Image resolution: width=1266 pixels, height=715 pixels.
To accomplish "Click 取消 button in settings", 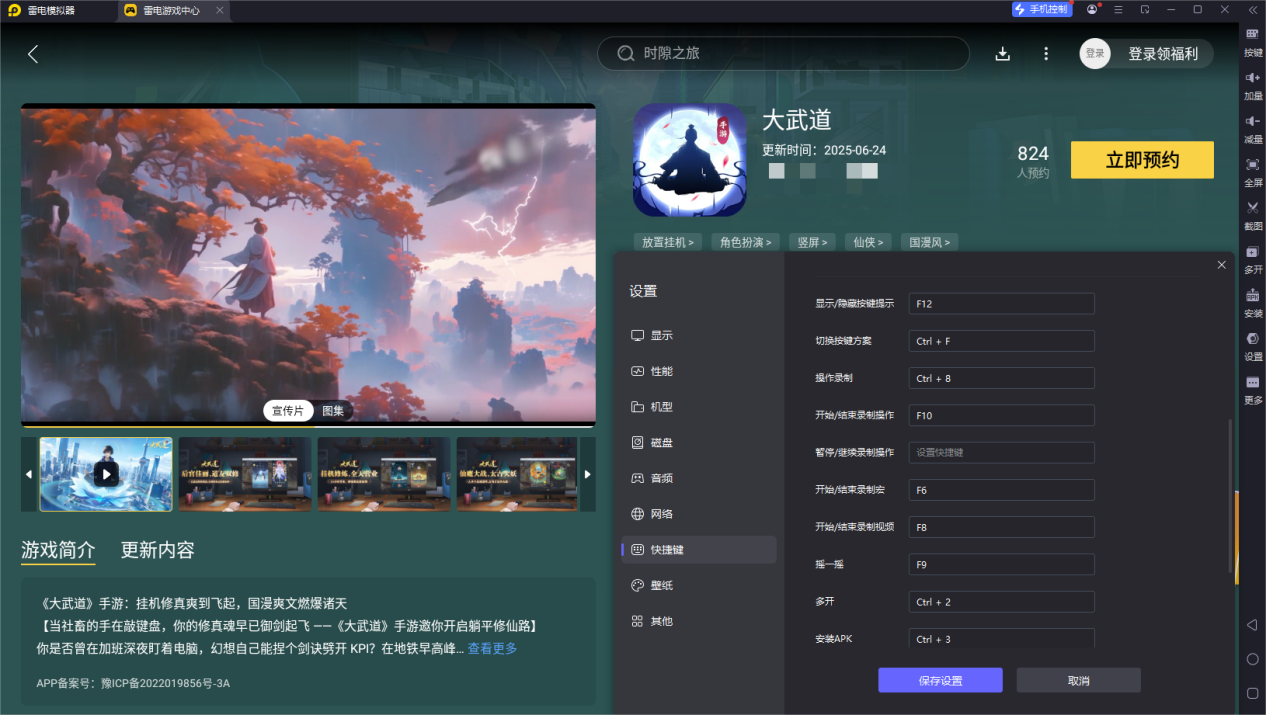I will click(1078, 681).
